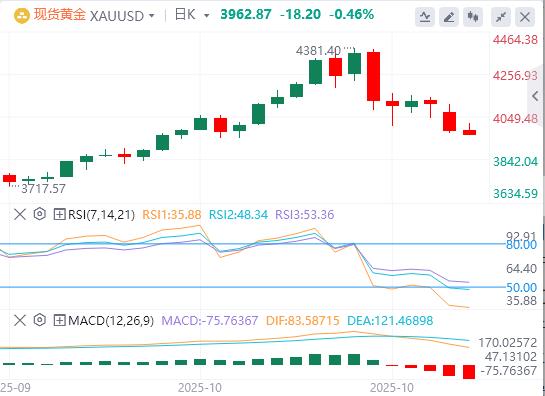The height and width of the screenshot is (396, 545).
Task: Remove the MACD indicator panel
Action: [x=20, y=320]
